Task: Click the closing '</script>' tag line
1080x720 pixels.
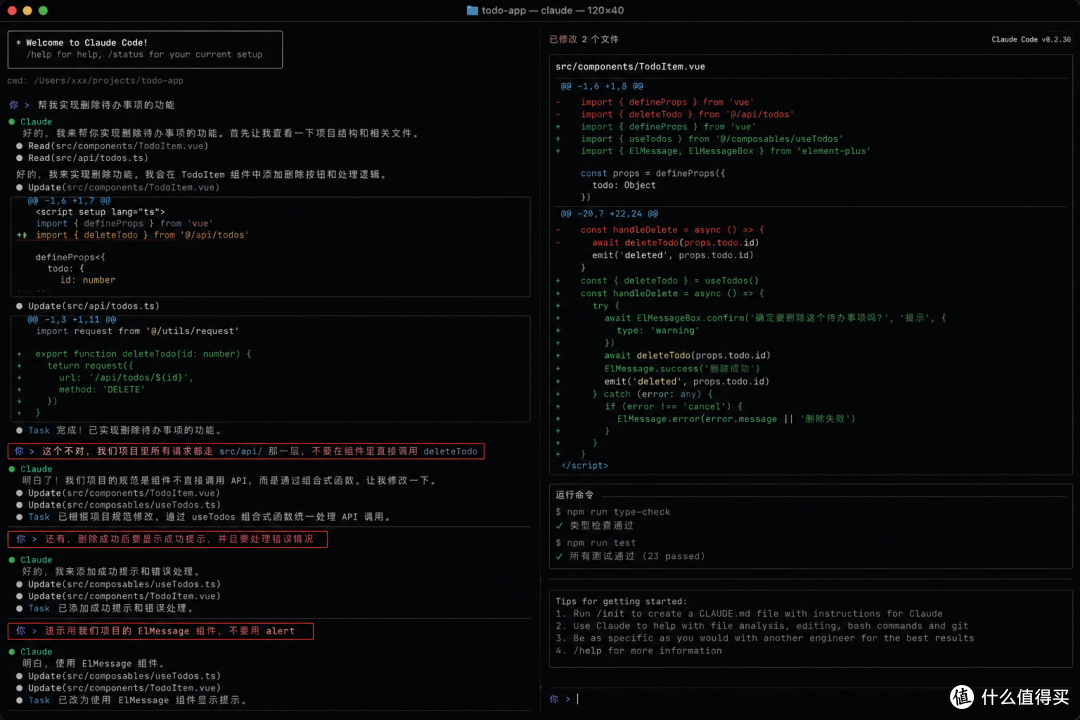Action: tap(584, 466)
